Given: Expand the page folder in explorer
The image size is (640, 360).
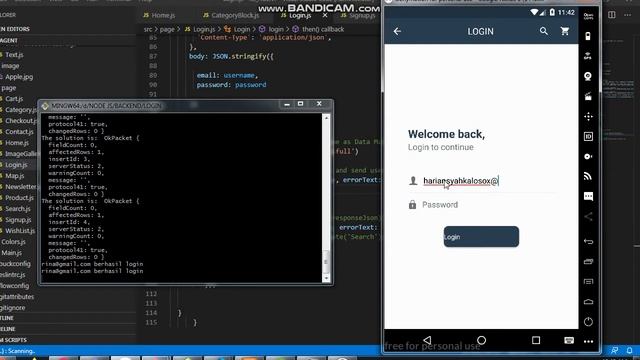Looking at the screenshot, I should [8, 88].
